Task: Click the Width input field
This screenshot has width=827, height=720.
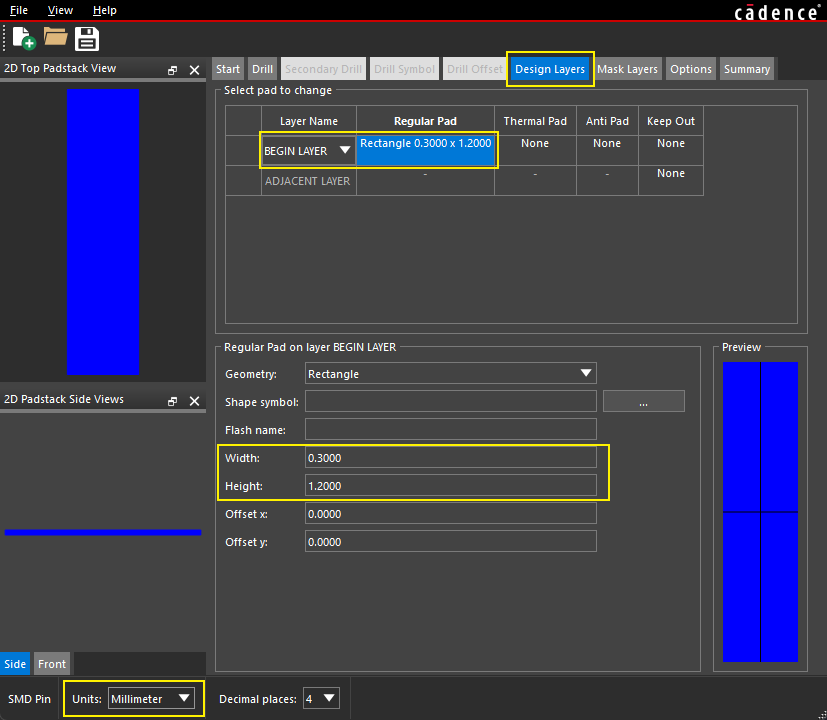Action: point(450,458)
